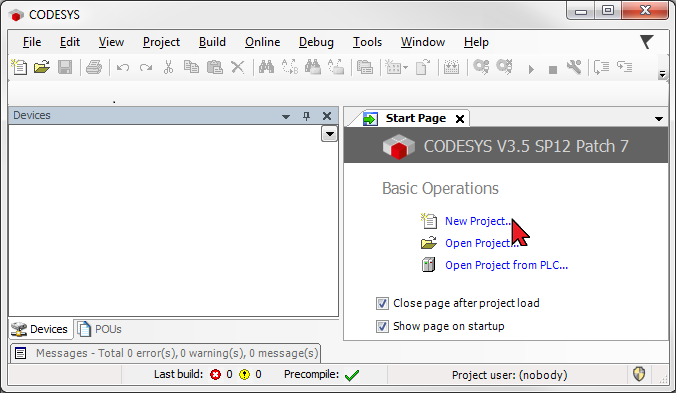This screenshot has height=393, width=676.
Task: Open the Online menu
Action: (x=263, y=42)
